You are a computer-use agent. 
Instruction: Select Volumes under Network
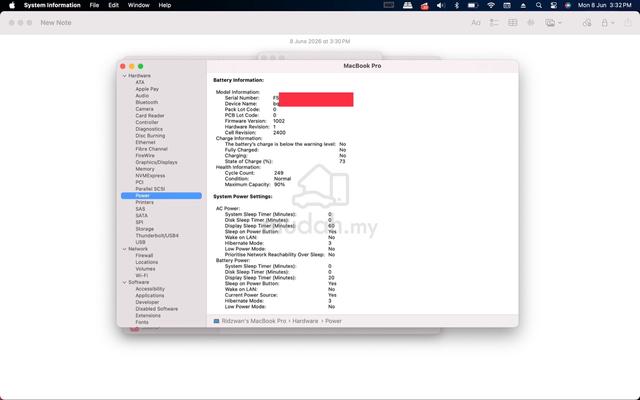145,269
